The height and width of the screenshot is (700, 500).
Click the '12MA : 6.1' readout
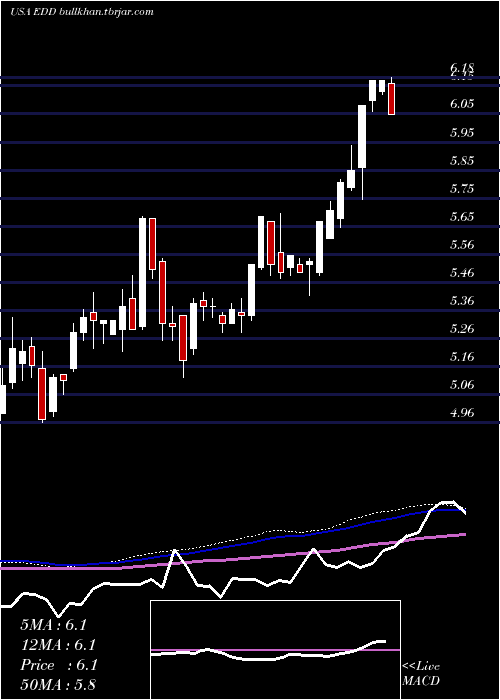click(58, 645)
